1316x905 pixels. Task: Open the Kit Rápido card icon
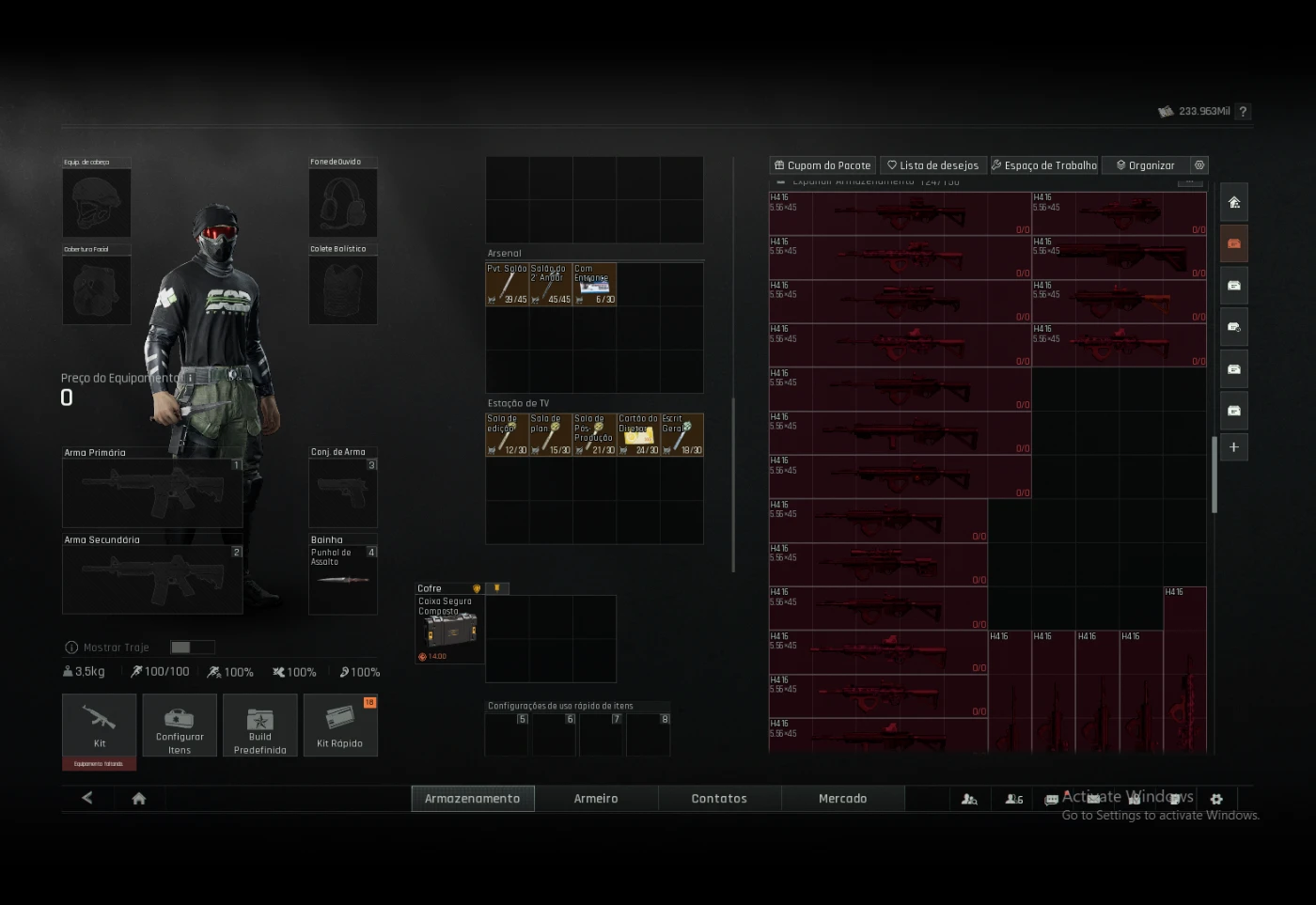pyautogui.click(x=339, y=719)
